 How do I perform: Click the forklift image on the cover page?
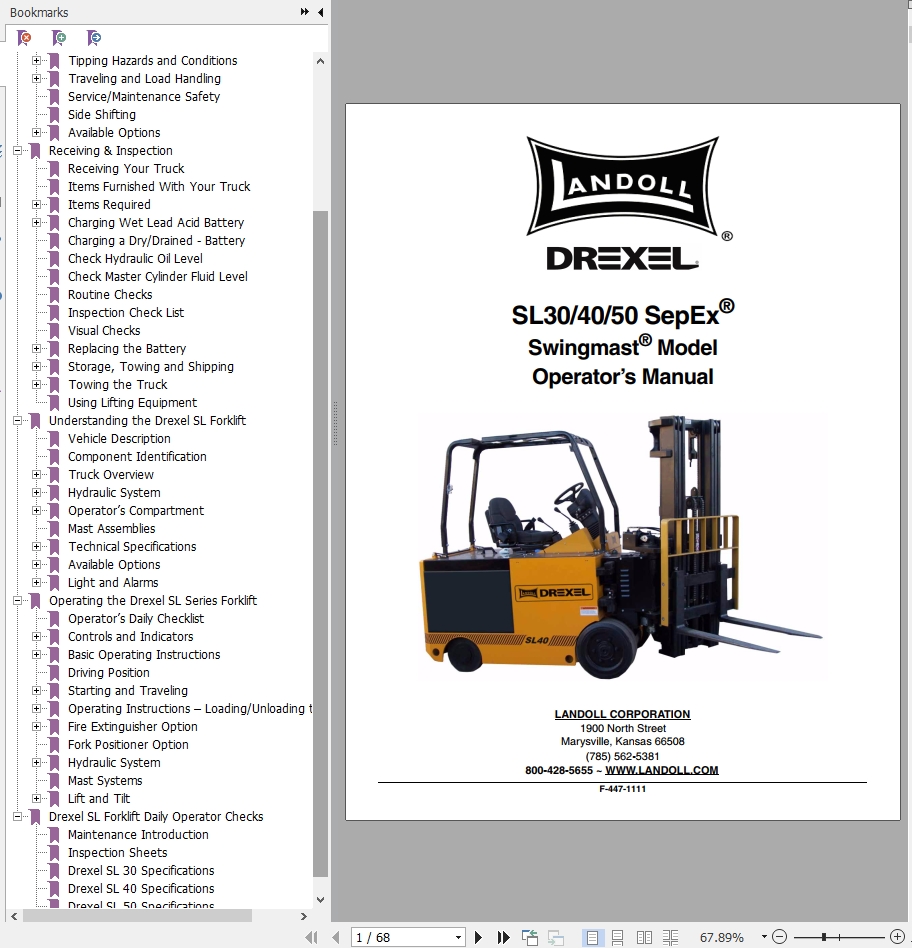(621, 547)
